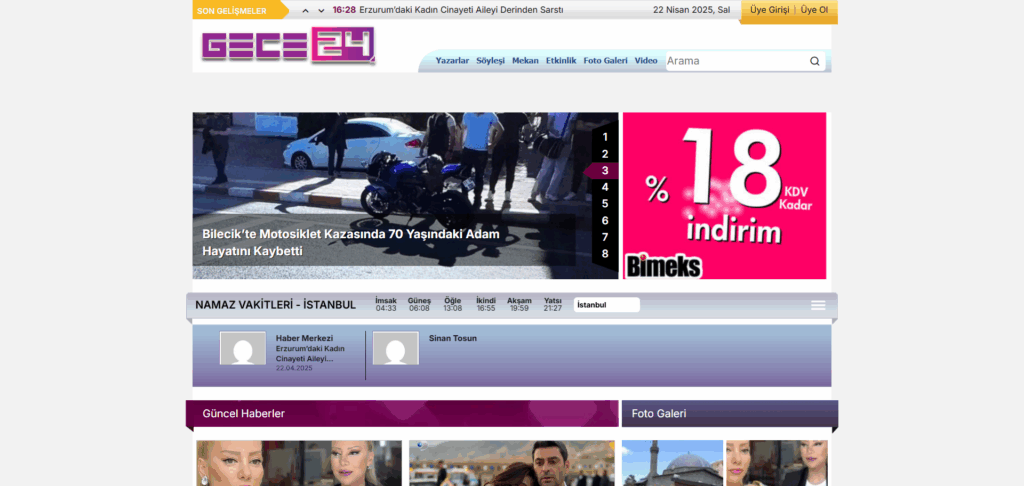Open the Yazarlar menu item
Viewport: 1024px width, 486px height.
click(x=452, y=61)
